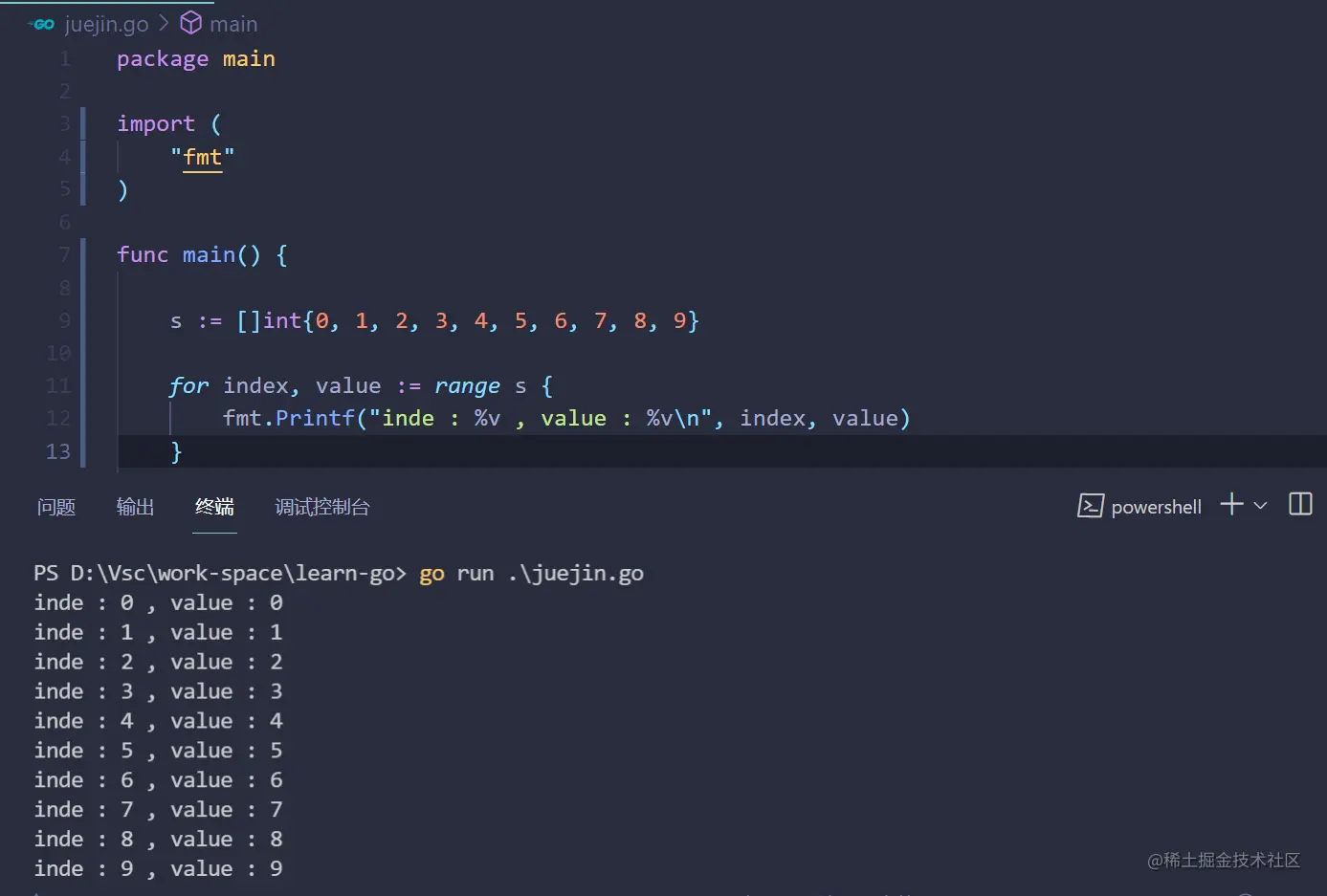1327x896 pixels.
Task: Open the launch profile dropdown chevron
Action: pyautogui.click(x=1260, y=506)
